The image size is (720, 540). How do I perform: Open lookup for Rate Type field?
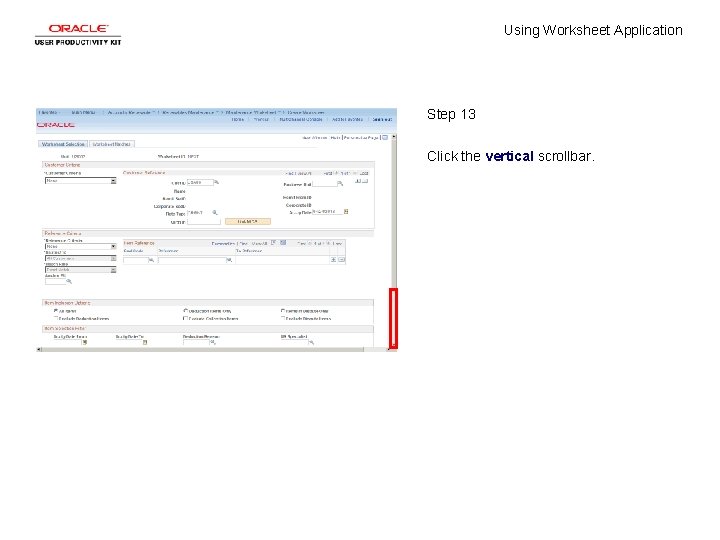(214, 213)
